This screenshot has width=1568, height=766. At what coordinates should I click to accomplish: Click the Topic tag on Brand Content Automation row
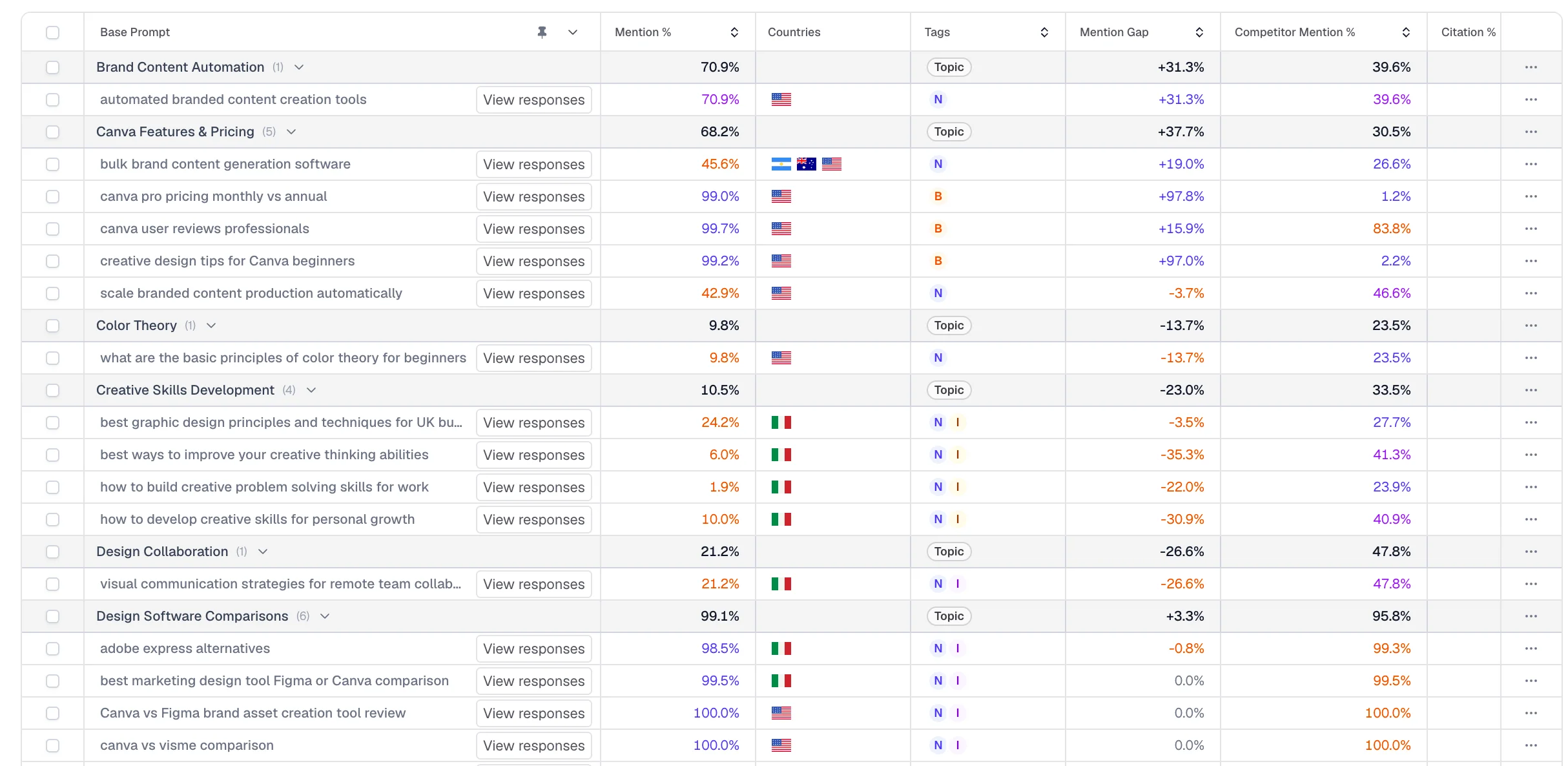[x=949, y=67]
